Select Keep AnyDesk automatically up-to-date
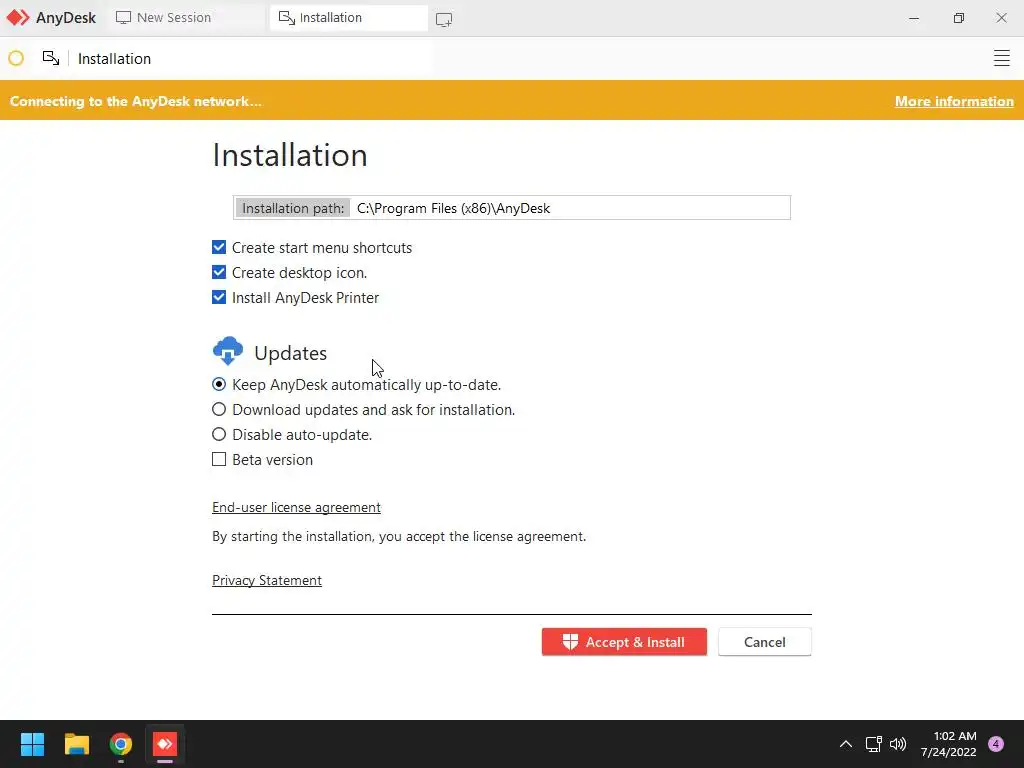 219,384
